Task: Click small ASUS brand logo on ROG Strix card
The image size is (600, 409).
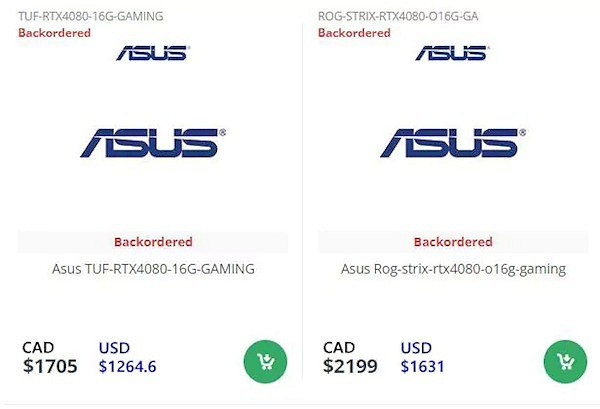Action: click(453, 54)
